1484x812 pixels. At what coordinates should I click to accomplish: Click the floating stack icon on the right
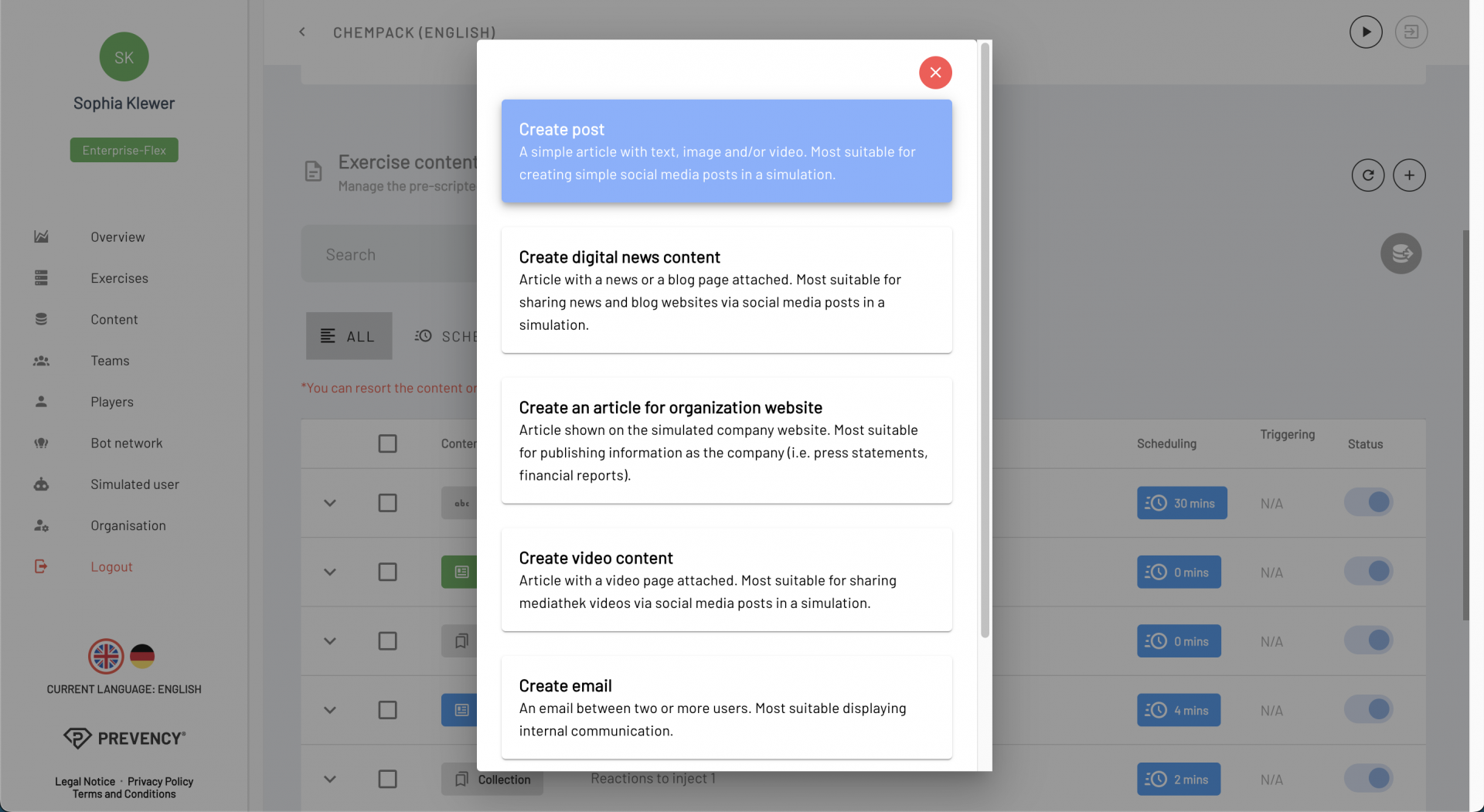(x=1401, y=253)
